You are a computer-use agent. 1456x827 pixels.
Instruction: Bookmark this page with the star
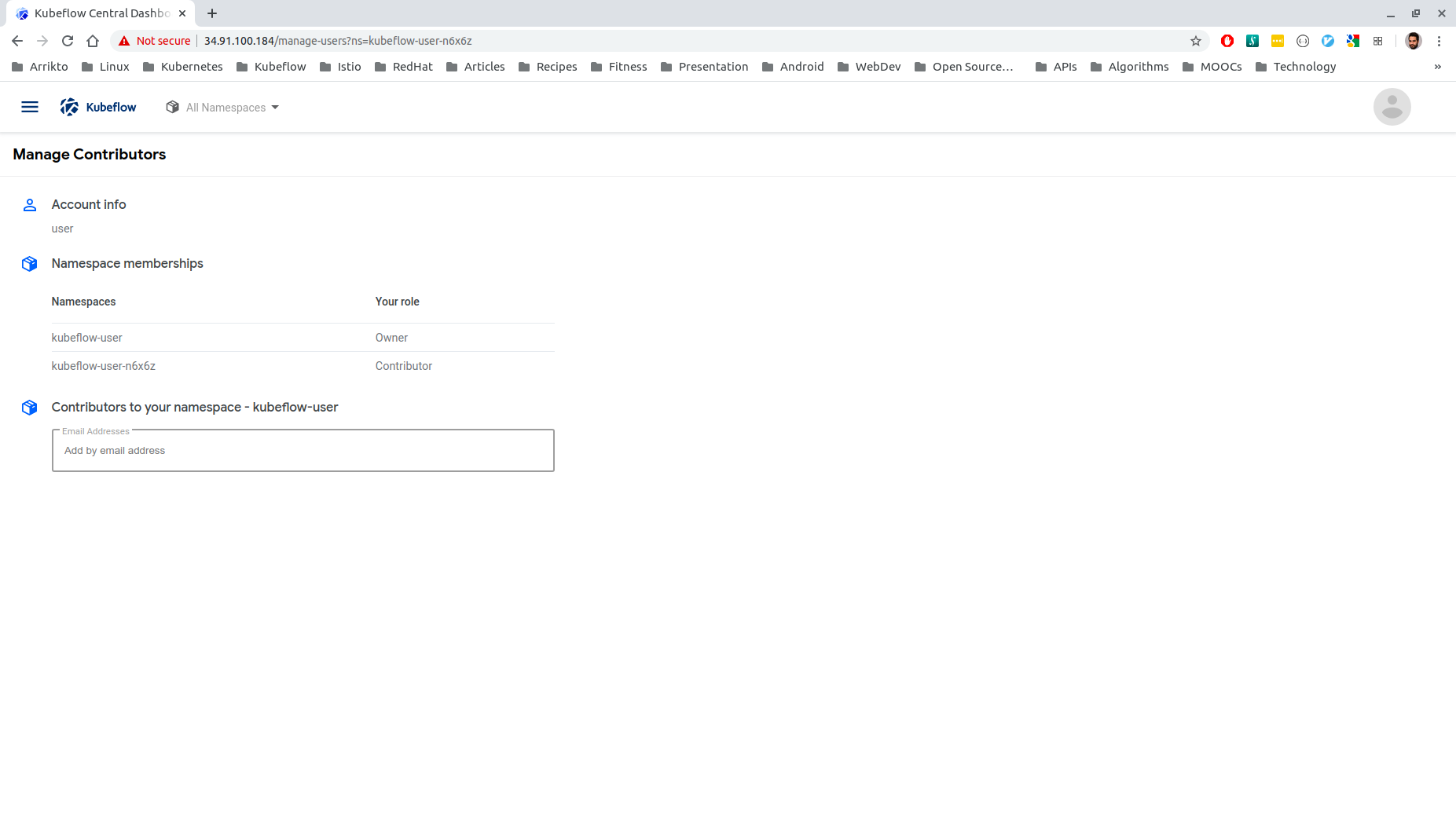tap(1196, 41)
